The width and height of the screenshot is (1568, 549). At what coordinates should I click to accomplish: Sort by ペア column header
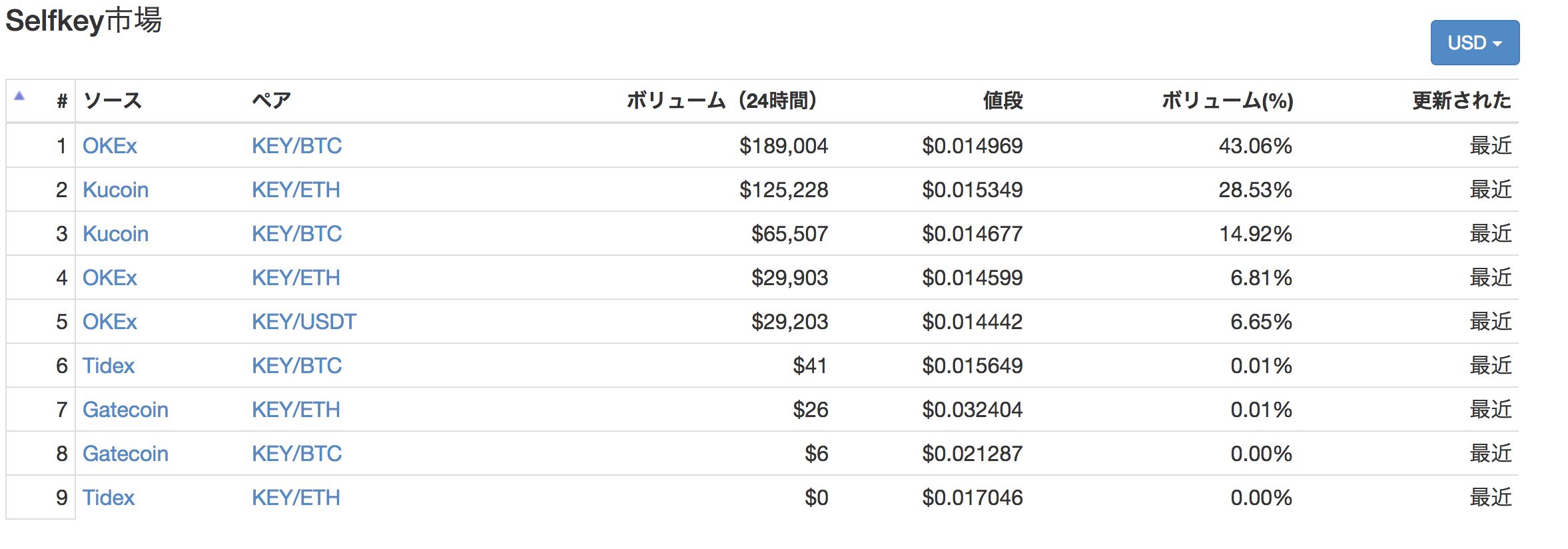271,101
